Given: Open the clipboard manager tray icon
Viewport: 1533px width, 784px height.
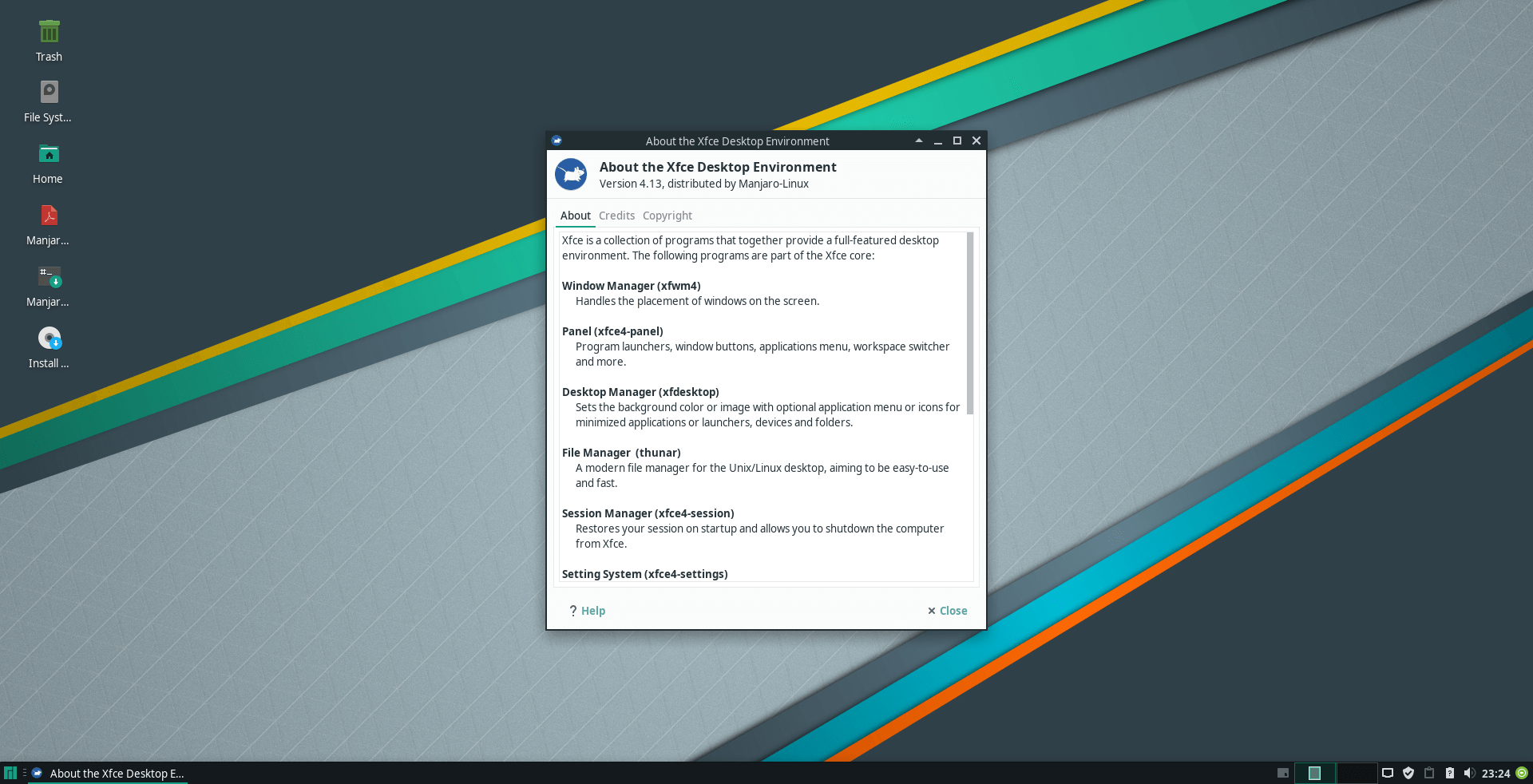Looking at the screenshot, I should [1429, 773].
